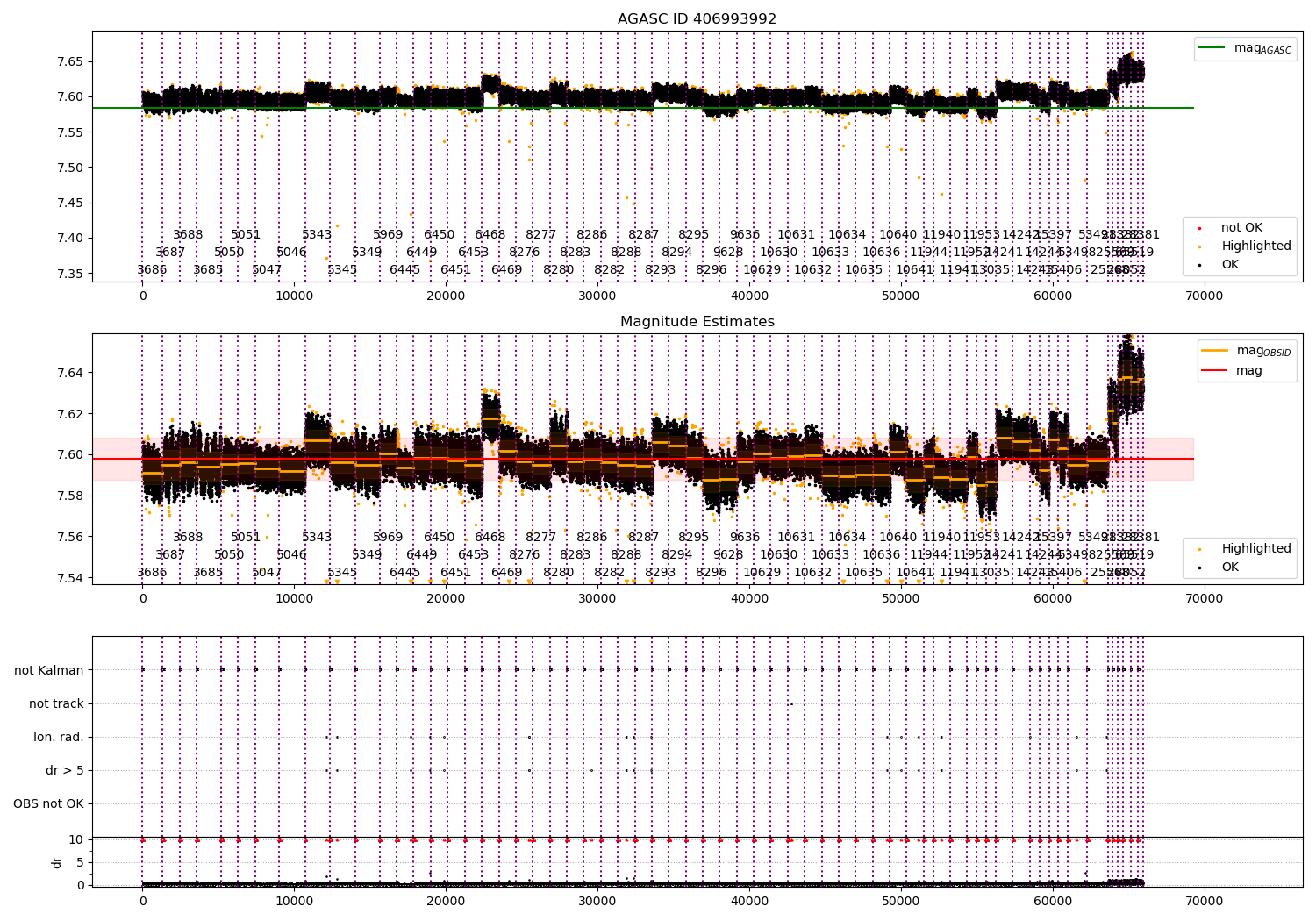The image size is (1316, 921).
Task: Click obsid label 10629 in Magnitude Estimates plot
Action: pyautogui.click(x=762, y=573)
